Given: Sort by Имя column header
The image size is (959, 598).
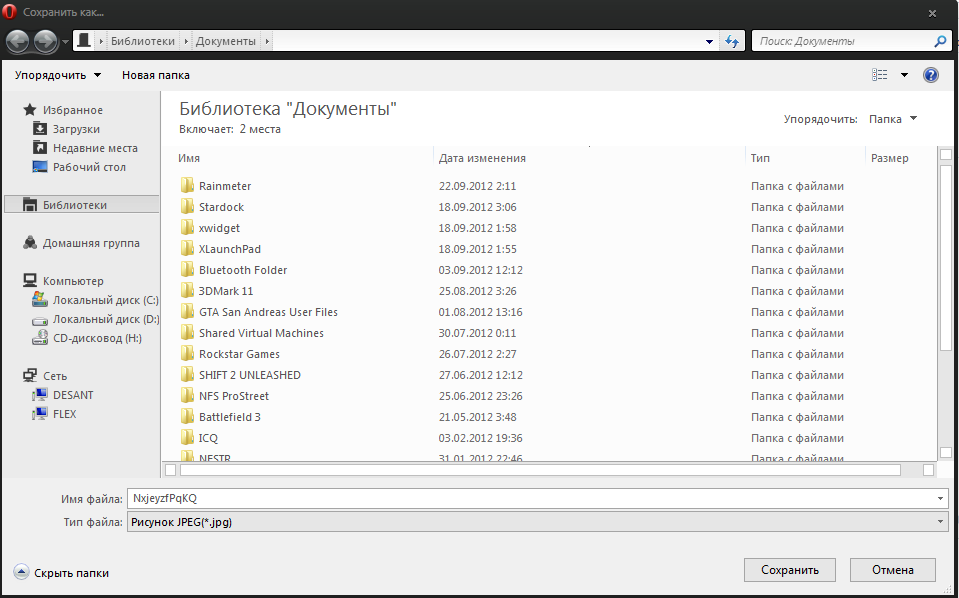Looking at the screenshot, I should (189, 158).
